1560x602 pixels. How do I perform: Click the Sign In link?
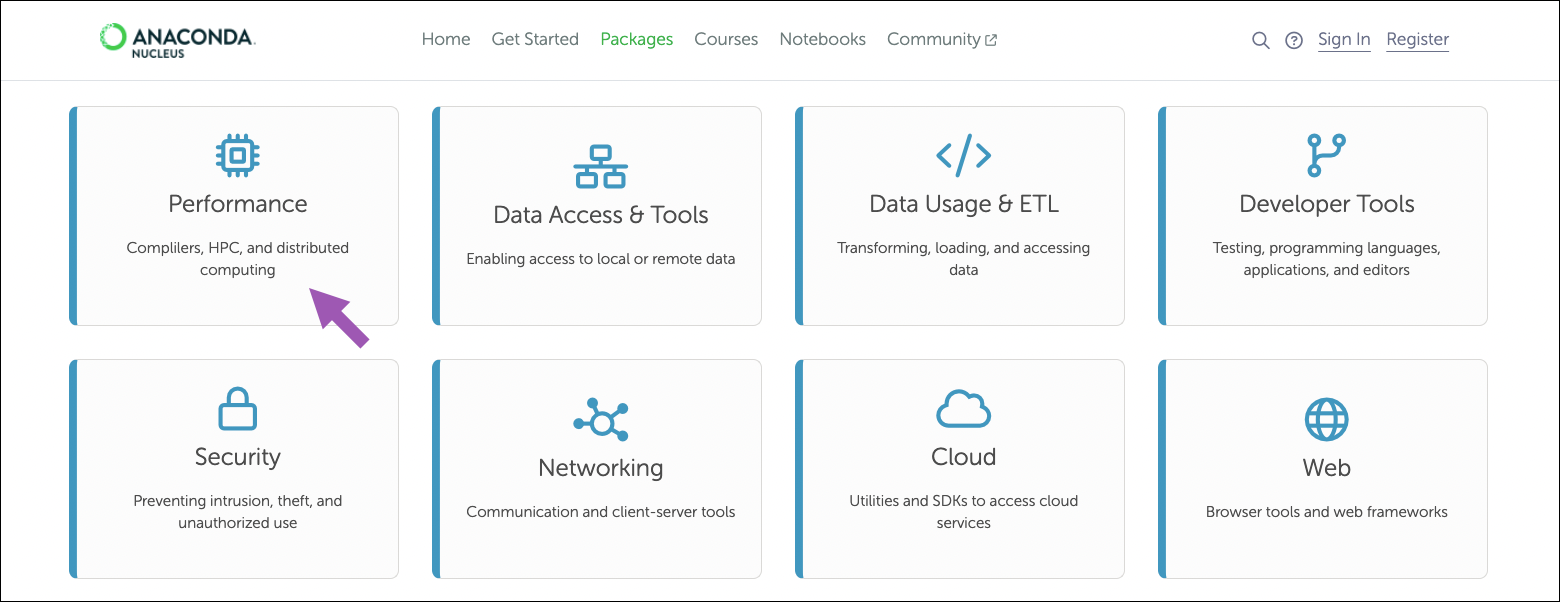pyautogui.click(x=1344, y=39)
